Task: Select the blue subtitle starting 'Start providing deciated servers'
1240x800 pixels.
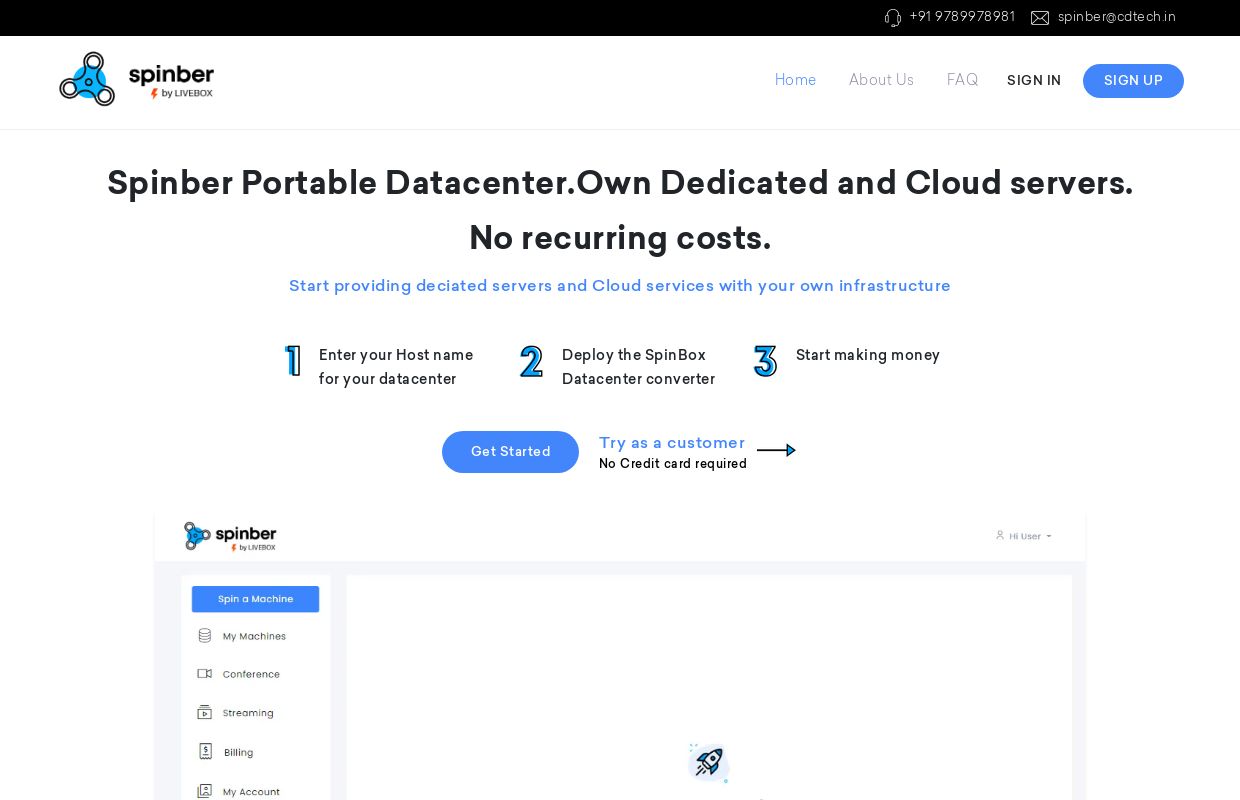Action: 620,286
